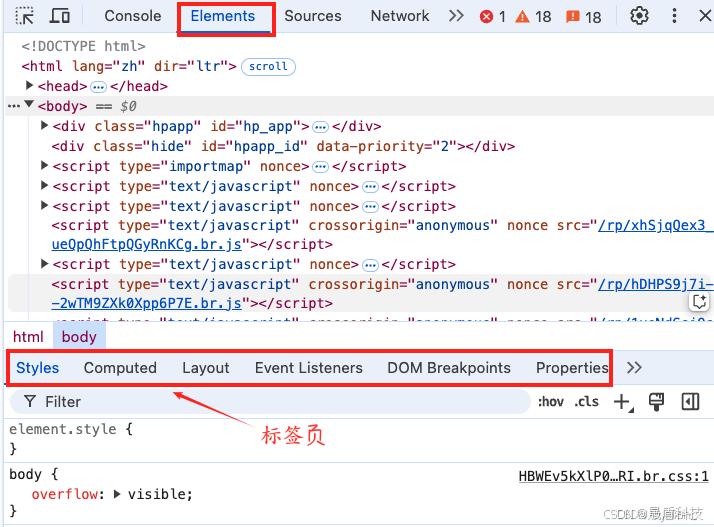Switch to Computed pane tab

point(120,368)
